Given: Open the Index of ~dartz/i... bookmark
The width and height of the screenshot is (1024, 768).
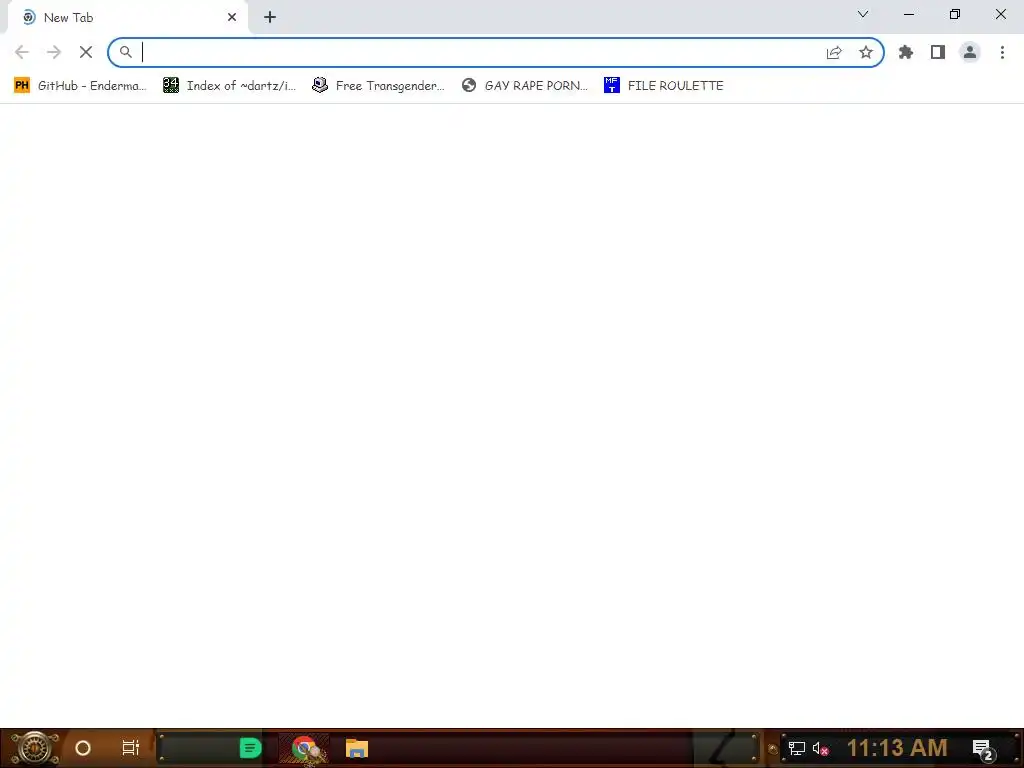Looking at the screenshot, I should (x=229, y=86).
